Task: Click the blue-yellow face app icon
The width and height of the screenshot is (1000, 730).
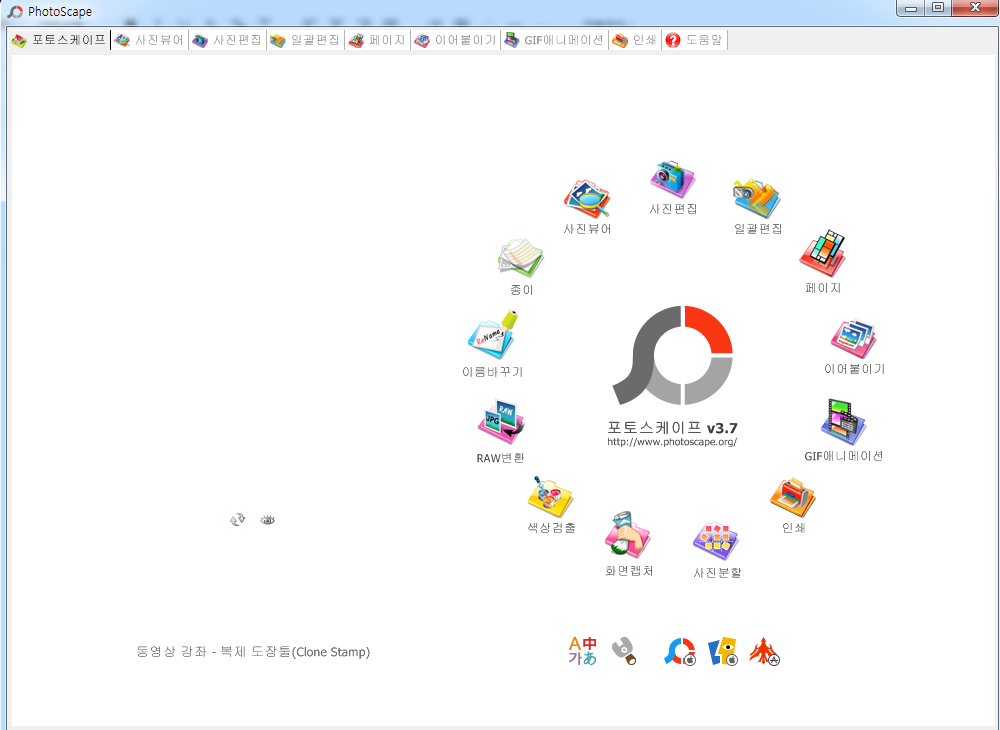Action: tap(723, 651)
